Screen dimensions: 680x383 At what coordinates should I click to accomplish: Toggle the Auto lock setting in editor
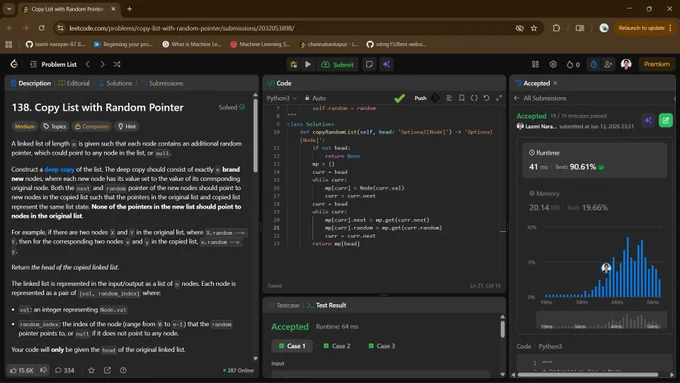click(315, 98)
